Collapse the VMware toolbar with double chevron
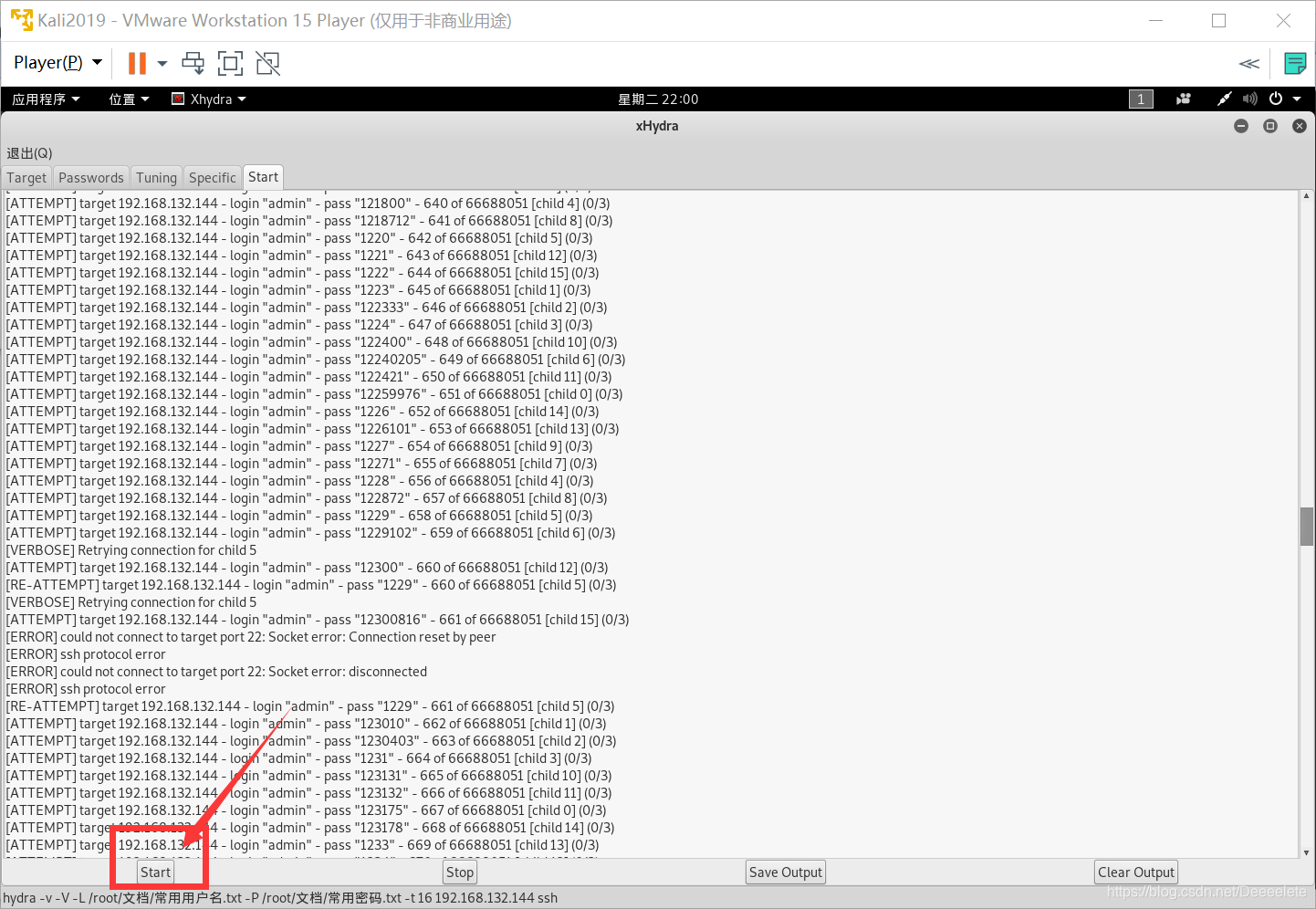 [1248, 64]
